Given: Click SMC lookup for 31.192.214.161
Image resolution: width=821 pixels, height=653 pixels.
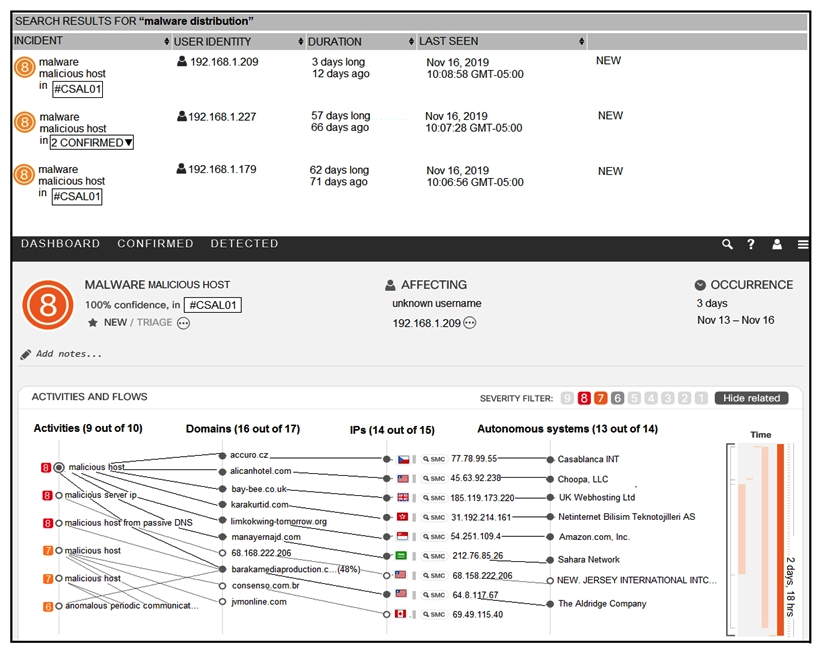Looking at the screenshot, I should pyautogui.click(x=434, y=517).
